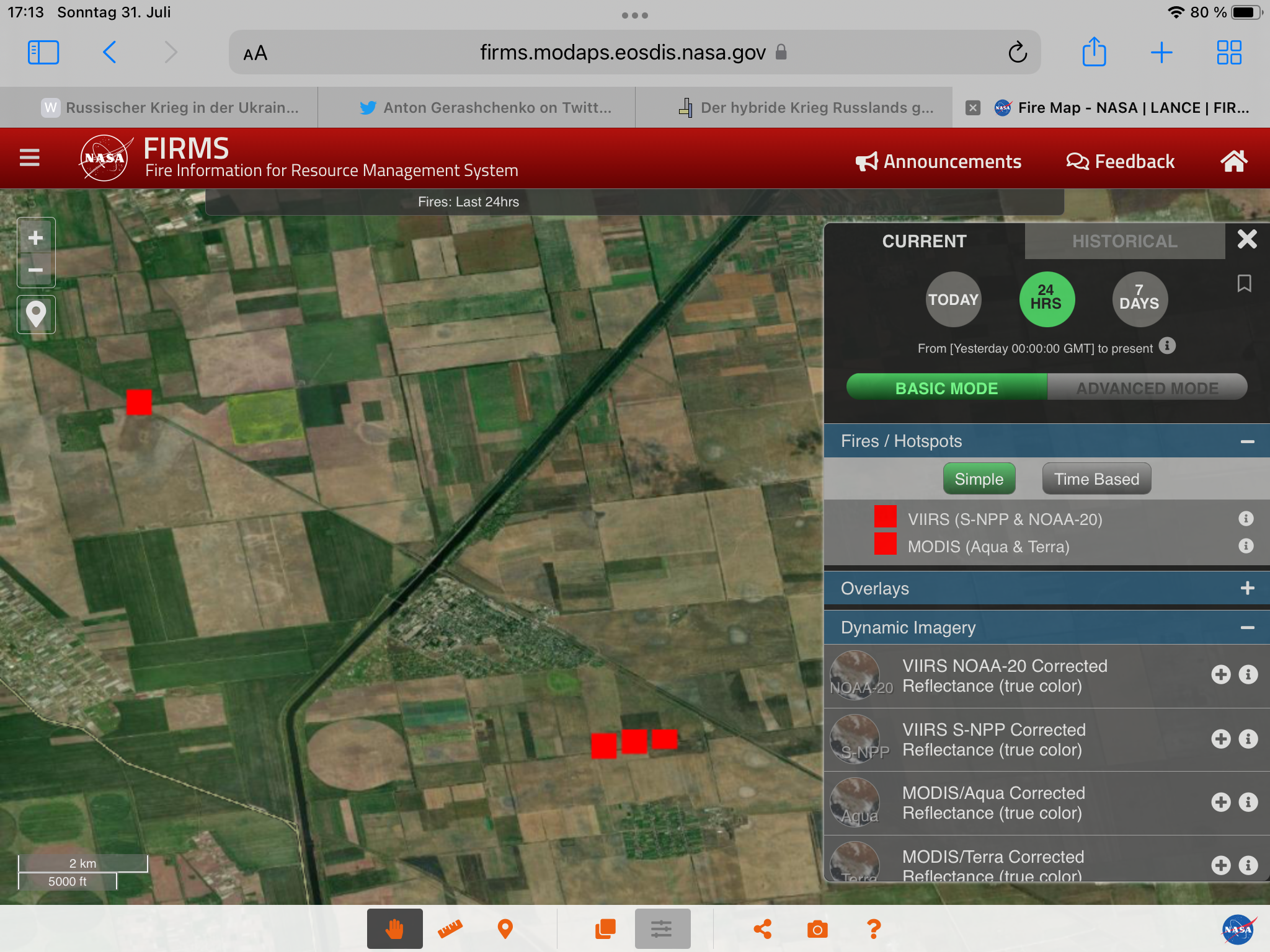Image resolution: width=1270 pixels, height=952 pixels.
Task: Click the red VIIRS legend swatch
Action: tap(885, 516)
